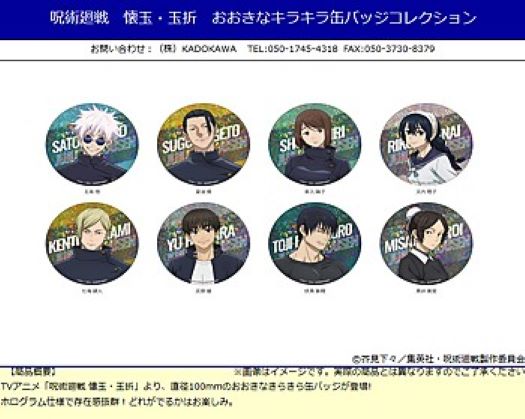The height and width of the screenshot is (419, 525).
Task: Pick the Misato Kuroi badge thumbnail
Action: [x=426, y=243]
